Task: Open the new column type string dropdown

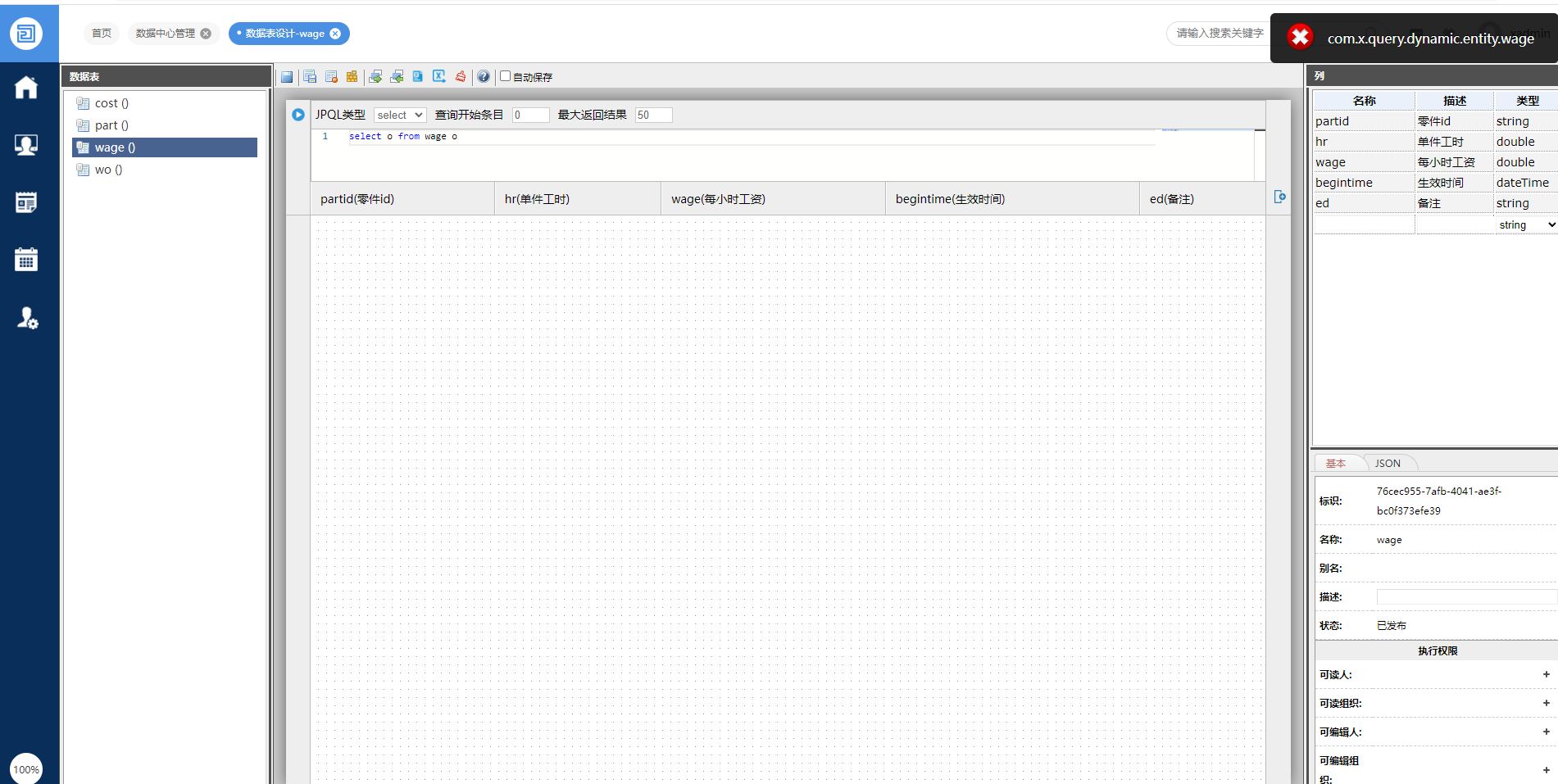Action: click(x=1526, y=224)
